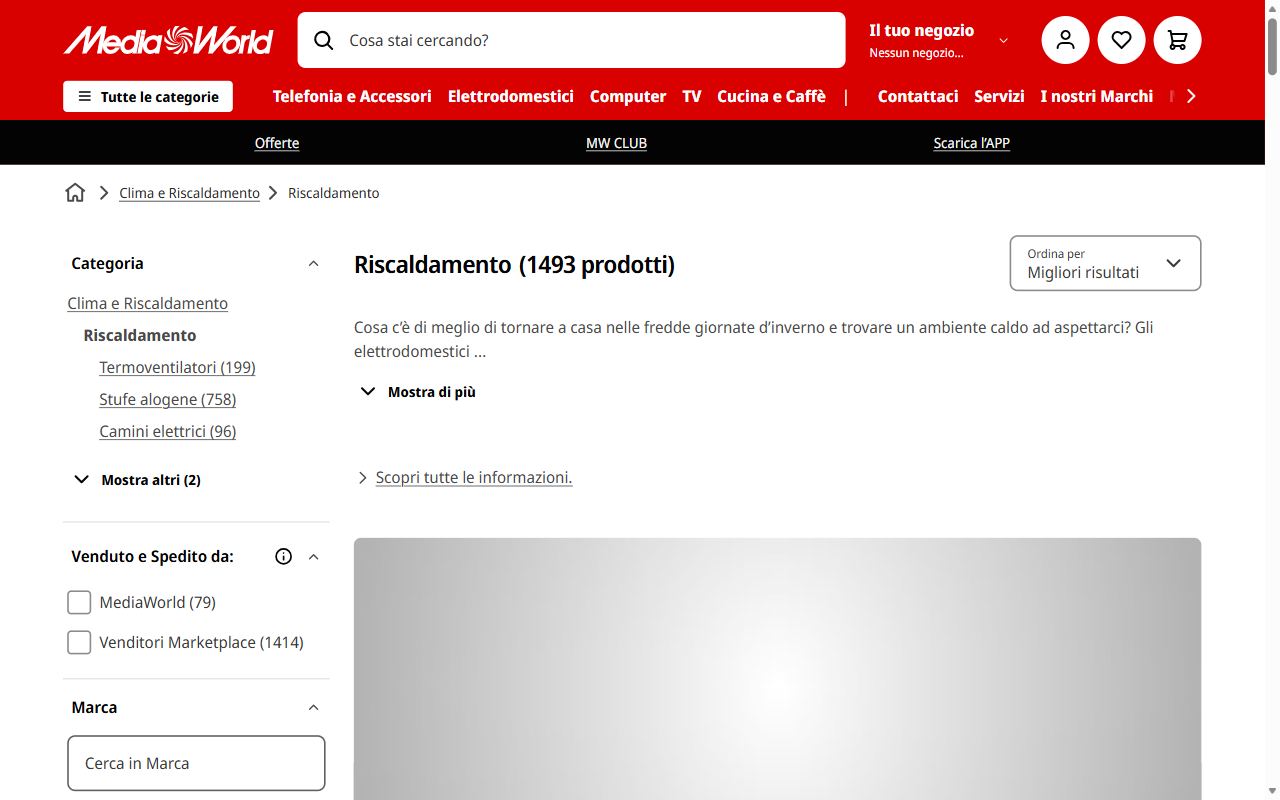Open Cucina e Caffè menu

[771, 96]
